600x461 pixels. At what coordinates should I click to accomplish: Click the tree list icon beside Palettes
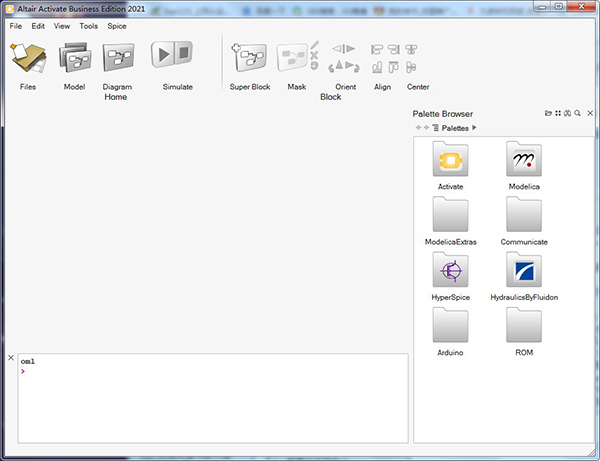coord(435,128)
